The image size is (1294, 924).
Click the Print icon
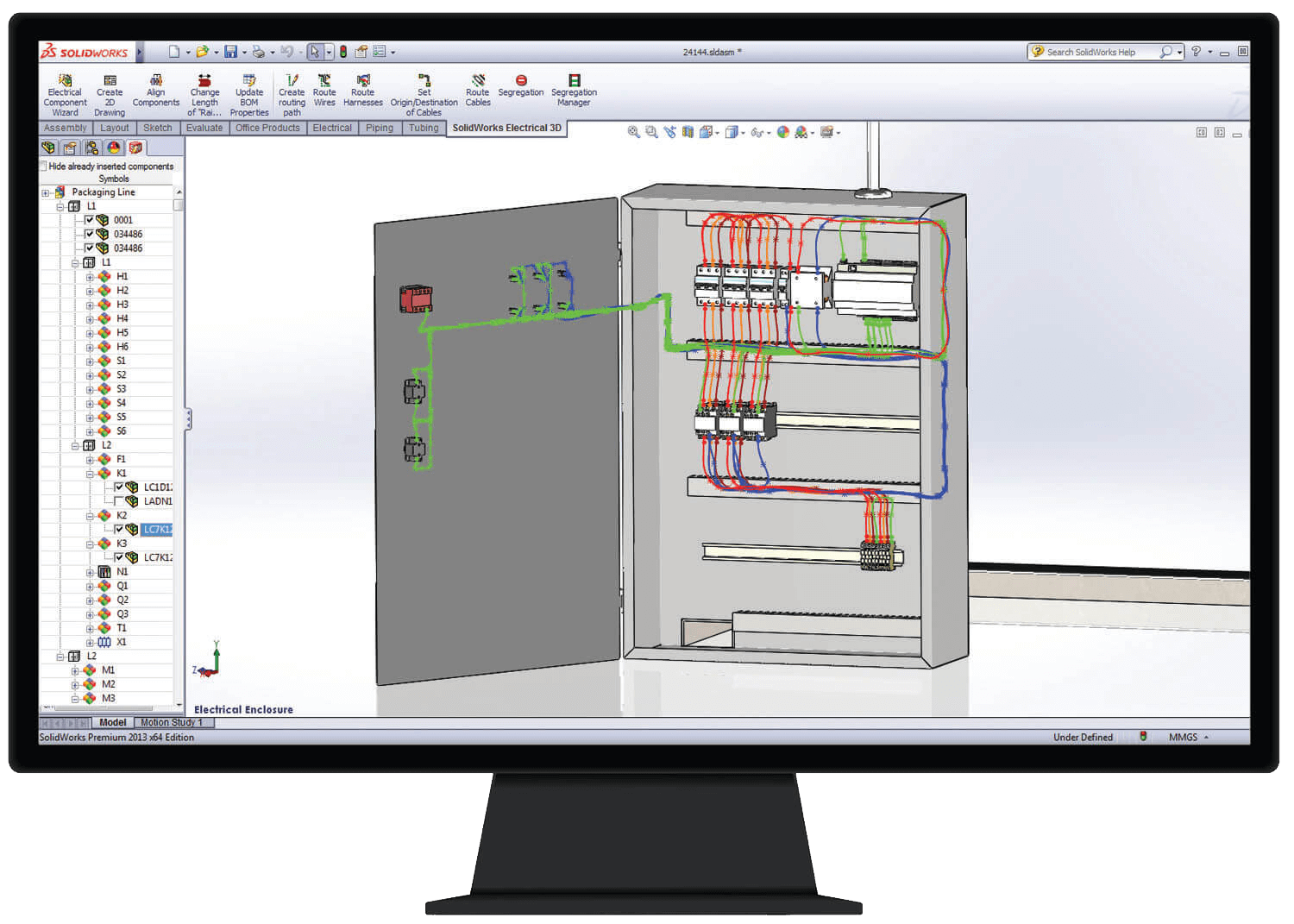258,52
